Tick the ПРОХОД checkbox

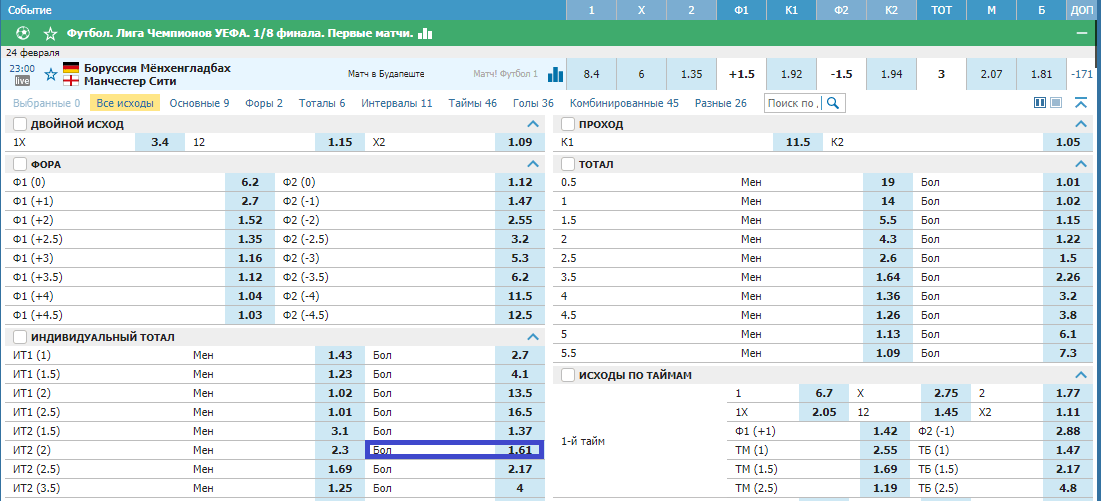[568, 124]
